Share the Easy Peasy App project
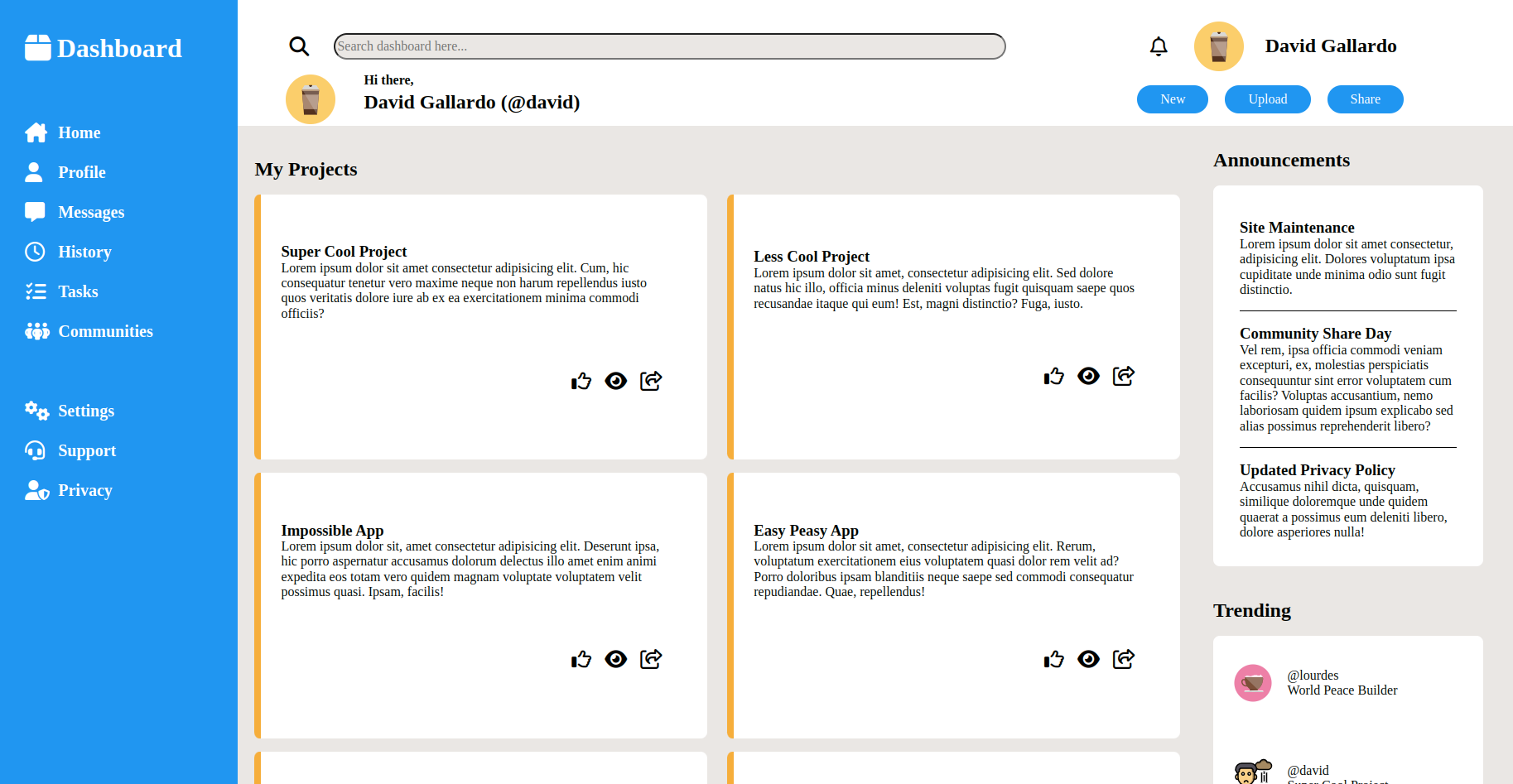 click(1124, 658)
